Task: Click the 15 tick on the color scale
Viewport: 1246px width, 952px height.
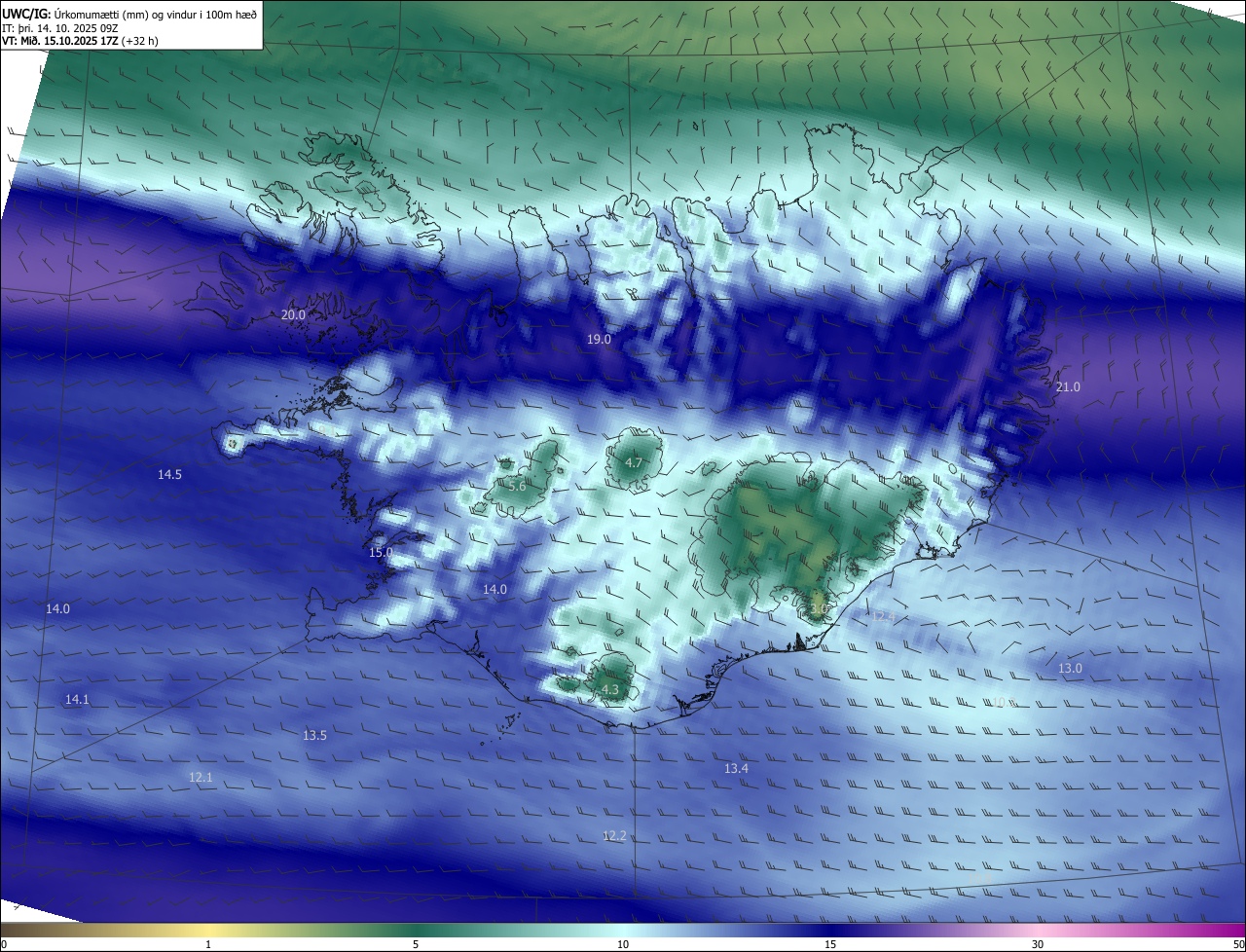Action: point(830,944)
